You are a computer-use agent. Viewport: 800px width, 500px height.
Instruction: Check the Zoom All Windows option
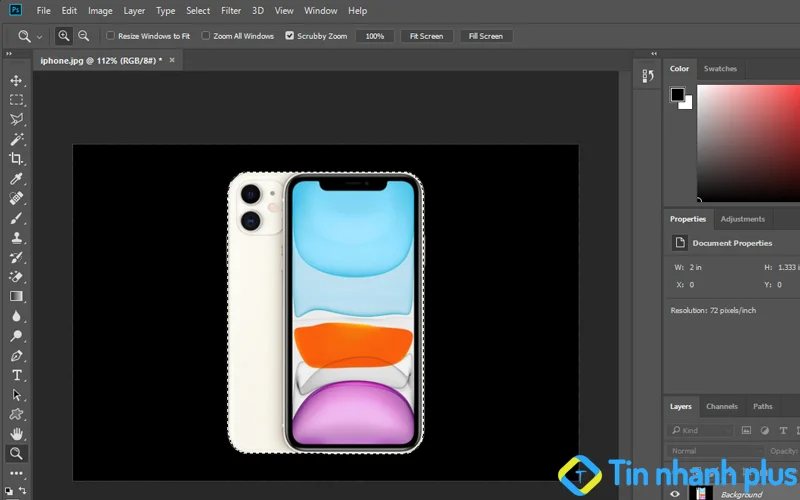[206, 36]
